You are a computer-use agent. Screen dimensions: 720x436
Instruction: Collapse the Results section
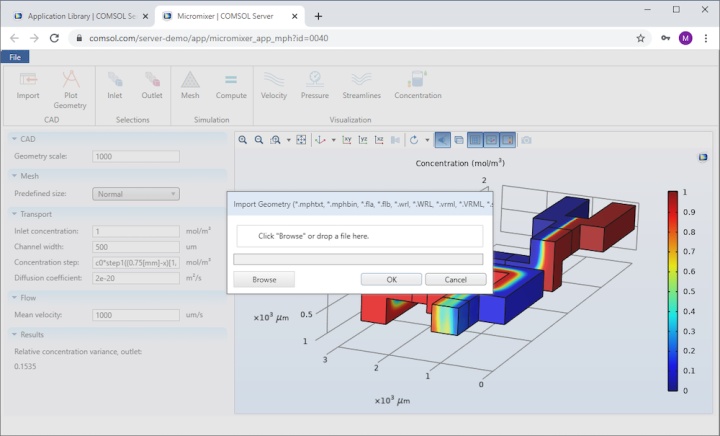coord(14,334)
